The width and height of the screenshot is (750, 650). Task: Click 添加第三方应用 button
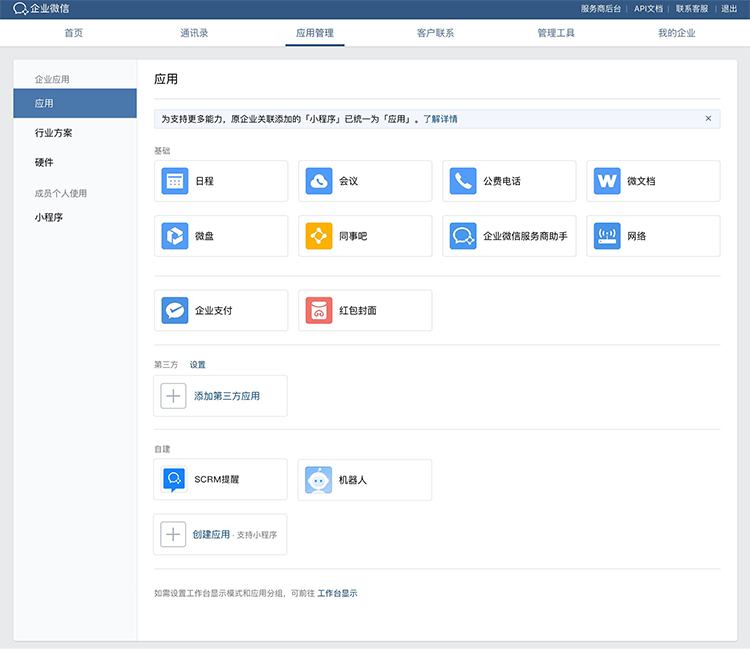click(226, 396)
